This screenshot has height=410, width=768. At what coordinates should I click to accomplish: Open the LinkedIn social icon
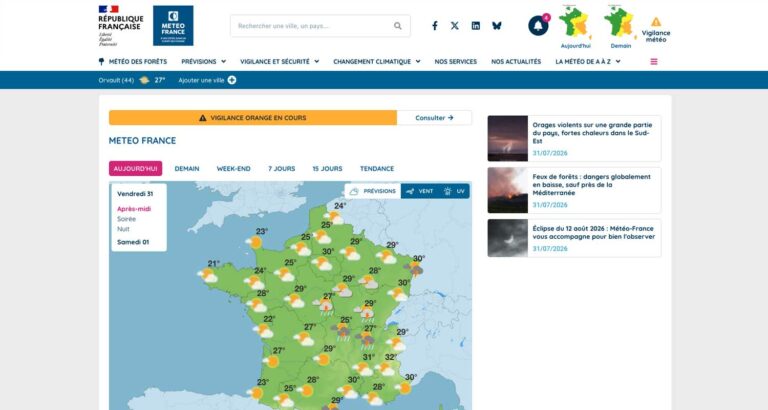[476, 26]
